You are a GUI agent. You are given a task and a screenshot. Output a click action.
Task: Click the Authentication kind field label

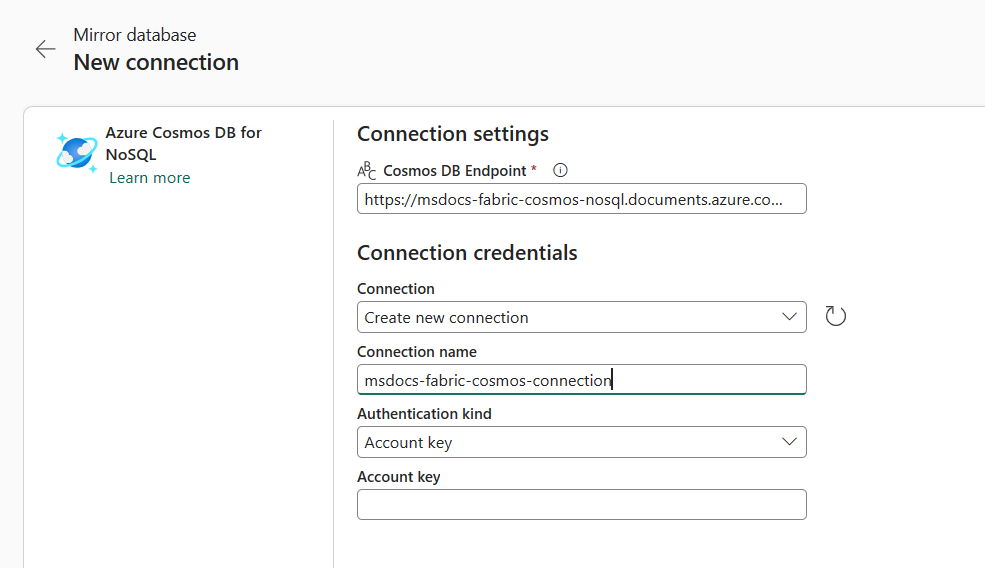click(424, 414)
